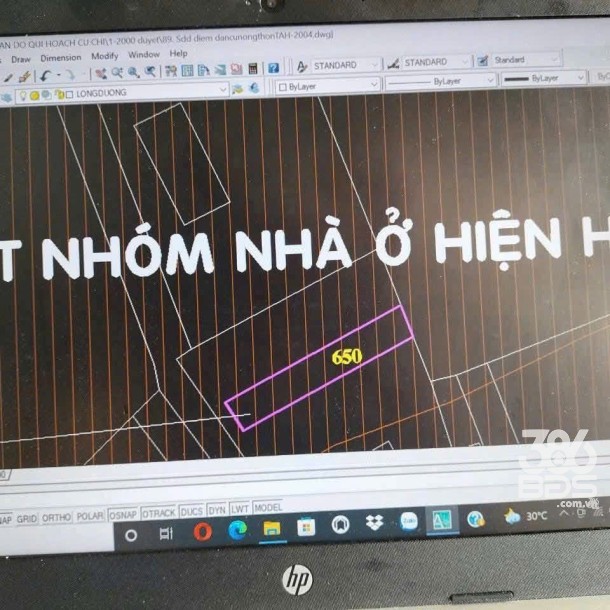This screenshot has width=610, height=610.
Task: Click the Layer Previous icon
Action: 254,88
